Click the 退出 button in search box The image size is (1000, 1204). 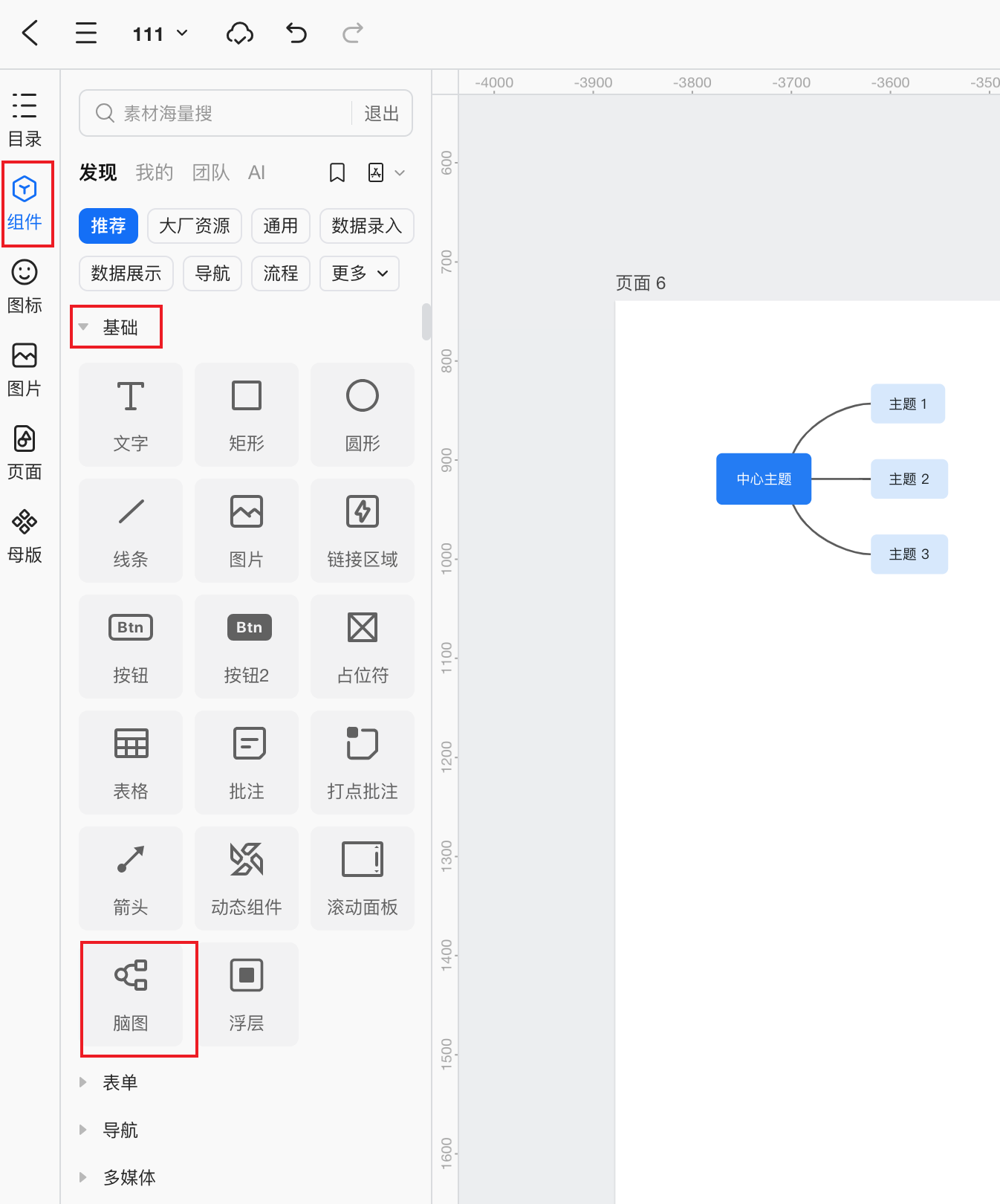[382, 114]
